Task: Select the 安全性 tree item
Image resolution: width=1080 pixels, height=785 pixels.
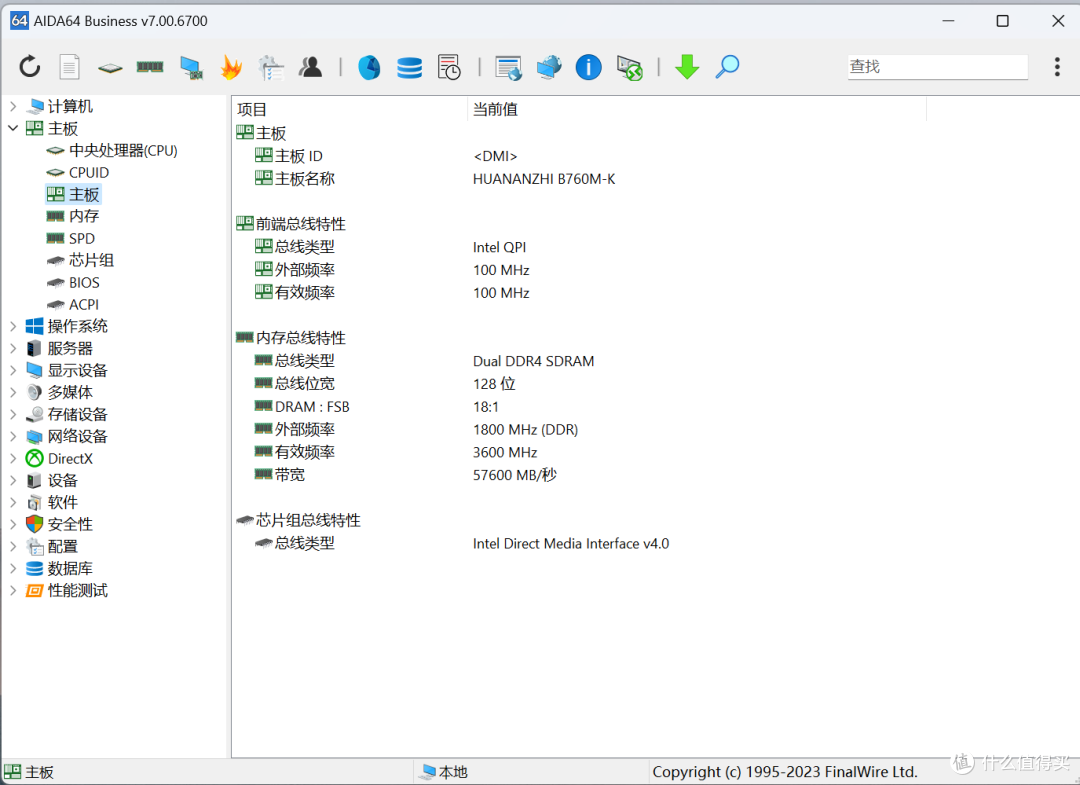Action: click(x=59, y=525)
